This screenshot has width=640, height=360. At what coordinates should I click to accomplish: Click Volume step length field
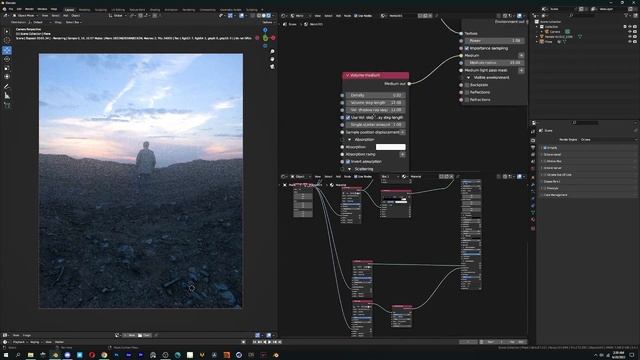[x=376, y=103]
